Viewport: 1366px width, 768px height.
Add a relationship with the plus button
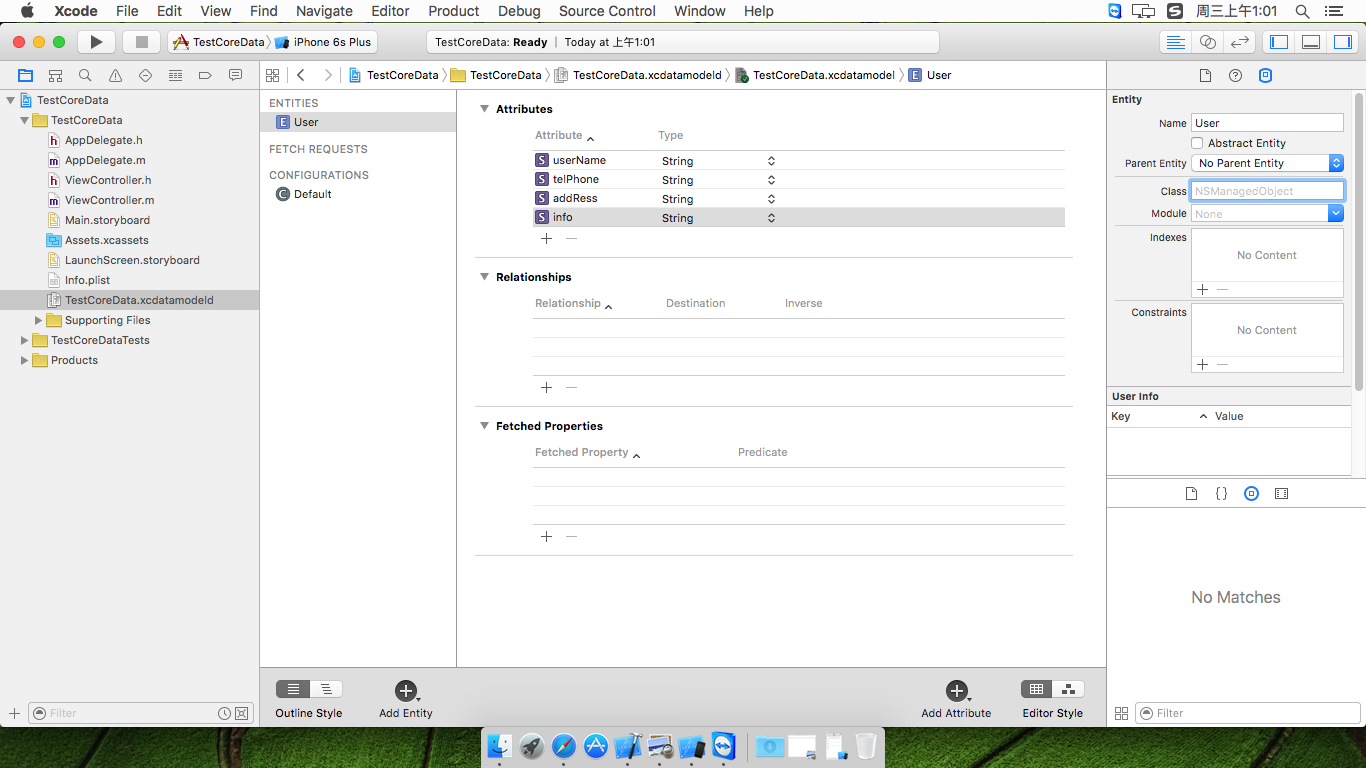point(546,387)
